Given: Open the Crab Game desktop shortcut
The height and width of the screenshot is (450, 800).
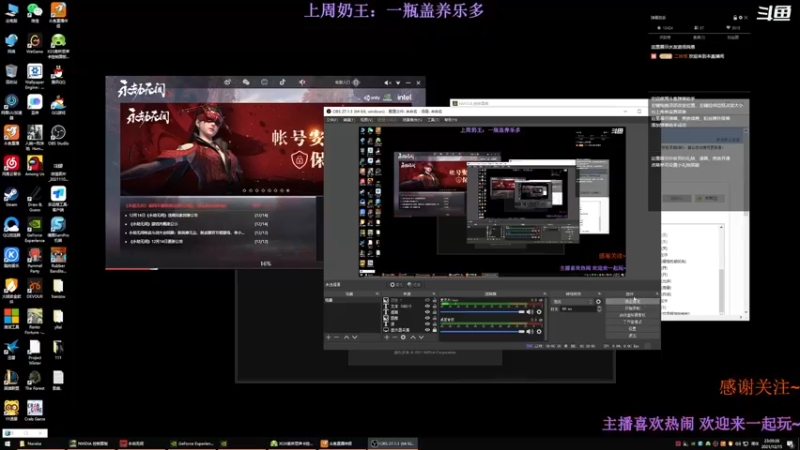Looking at the screenshot, I should coord(35,411).
